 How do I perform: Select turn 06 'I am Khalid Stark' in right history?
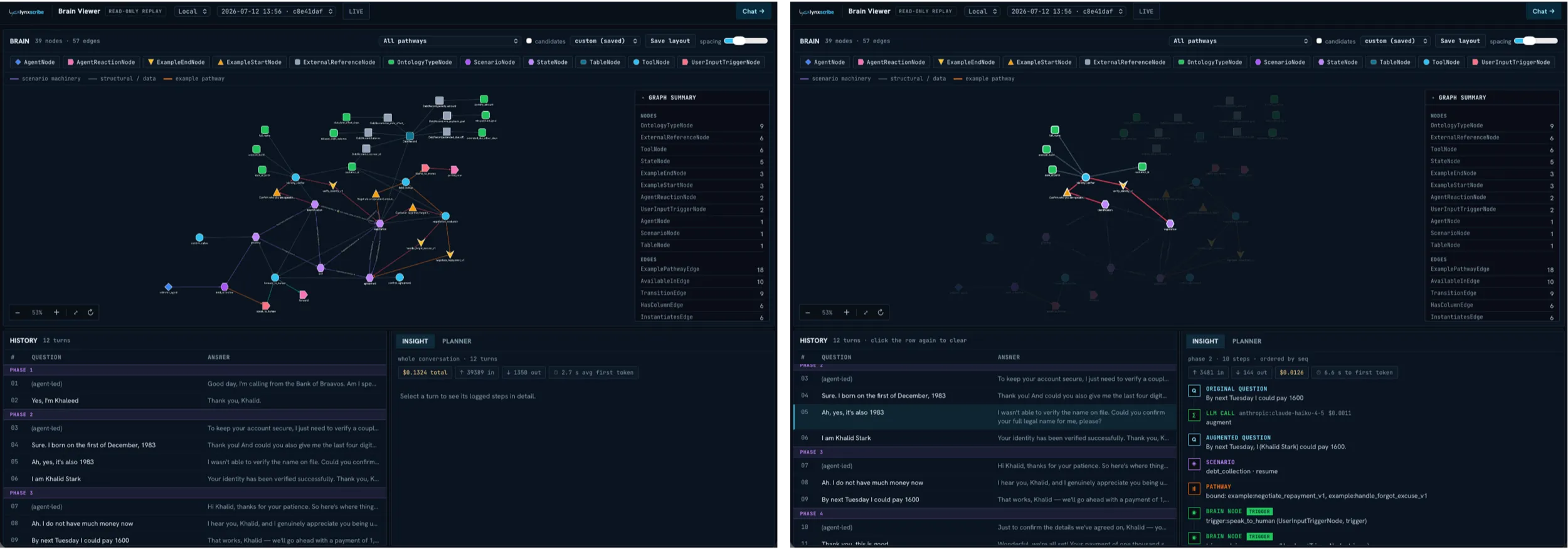tap(985, 438)
